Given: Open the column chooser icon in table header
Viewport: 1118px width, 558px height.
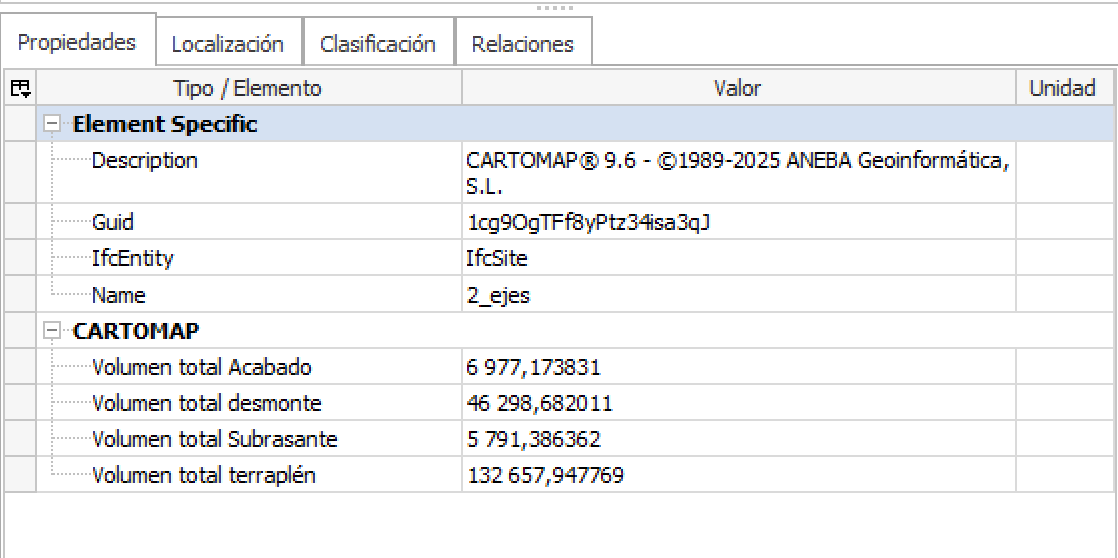Looking at the screenshot, I should click(20, 88).
